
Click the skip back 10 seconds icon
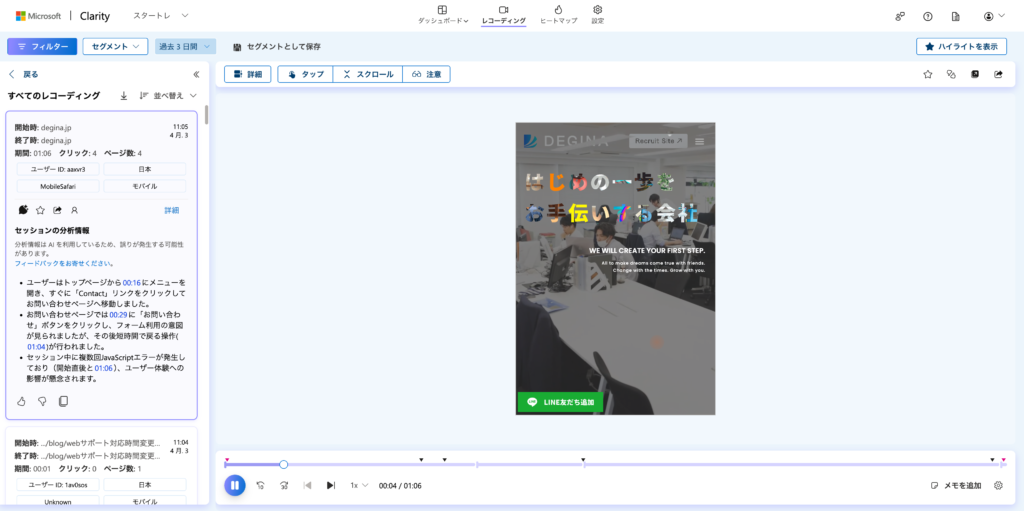pos(260,485)
